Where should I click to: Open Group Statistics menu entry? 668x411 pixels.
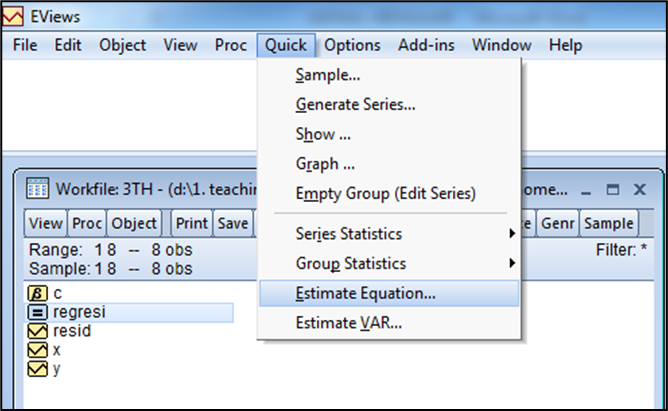(389, 264)
